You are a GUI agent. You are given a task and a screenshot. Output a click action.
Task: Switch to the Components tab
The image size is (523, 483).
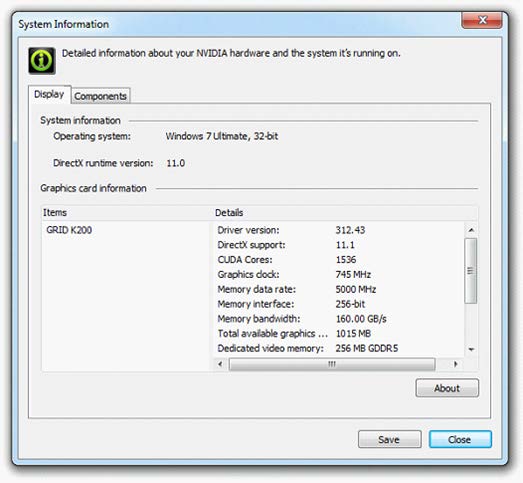(x=100, y=96)
